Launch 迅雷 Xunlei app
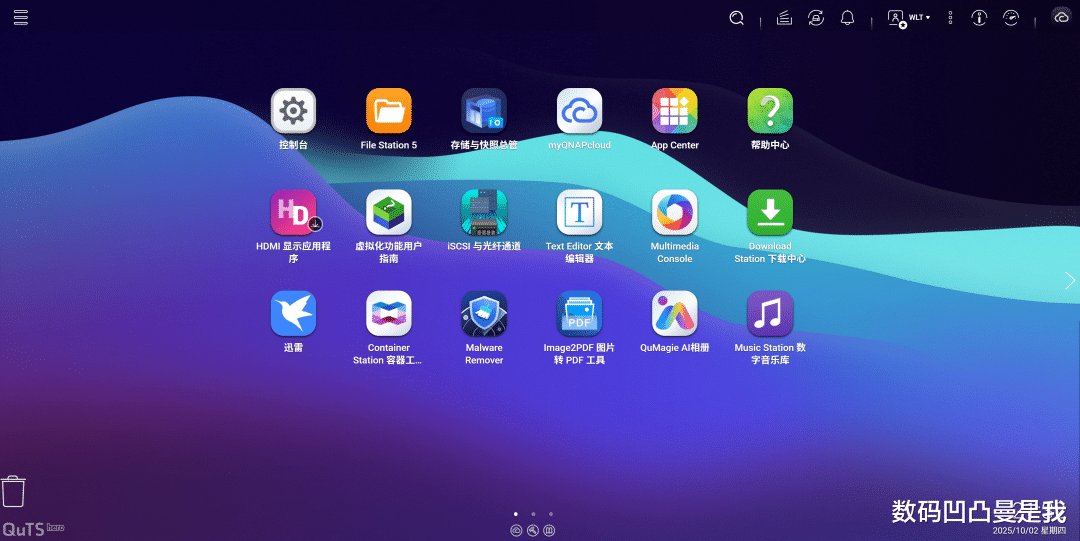Image resolution: width=1080 pixels, height=541 pixels. (x=293, y=314)
